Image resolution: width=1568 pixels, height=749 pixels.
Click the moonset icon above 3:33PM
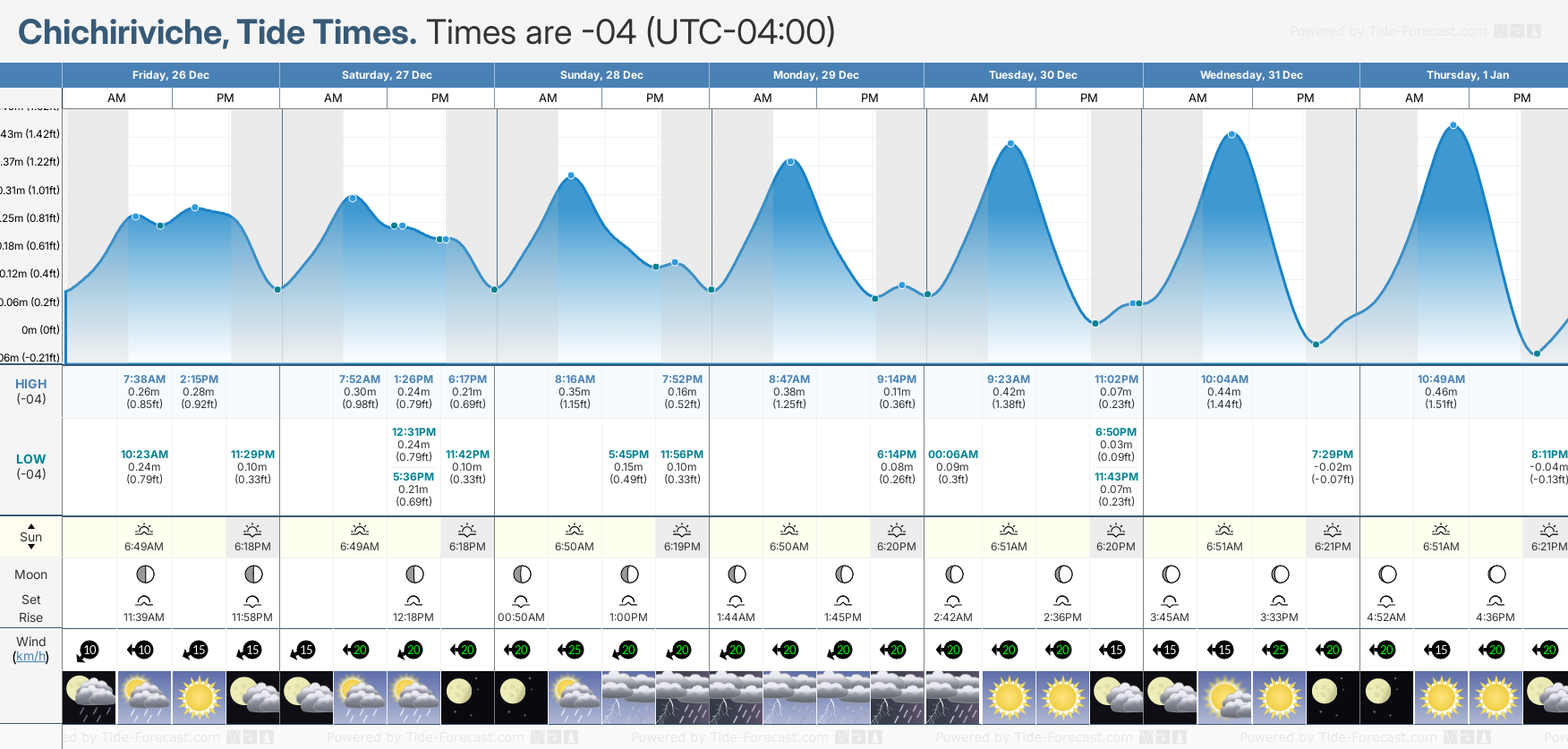pos(1279,600)
